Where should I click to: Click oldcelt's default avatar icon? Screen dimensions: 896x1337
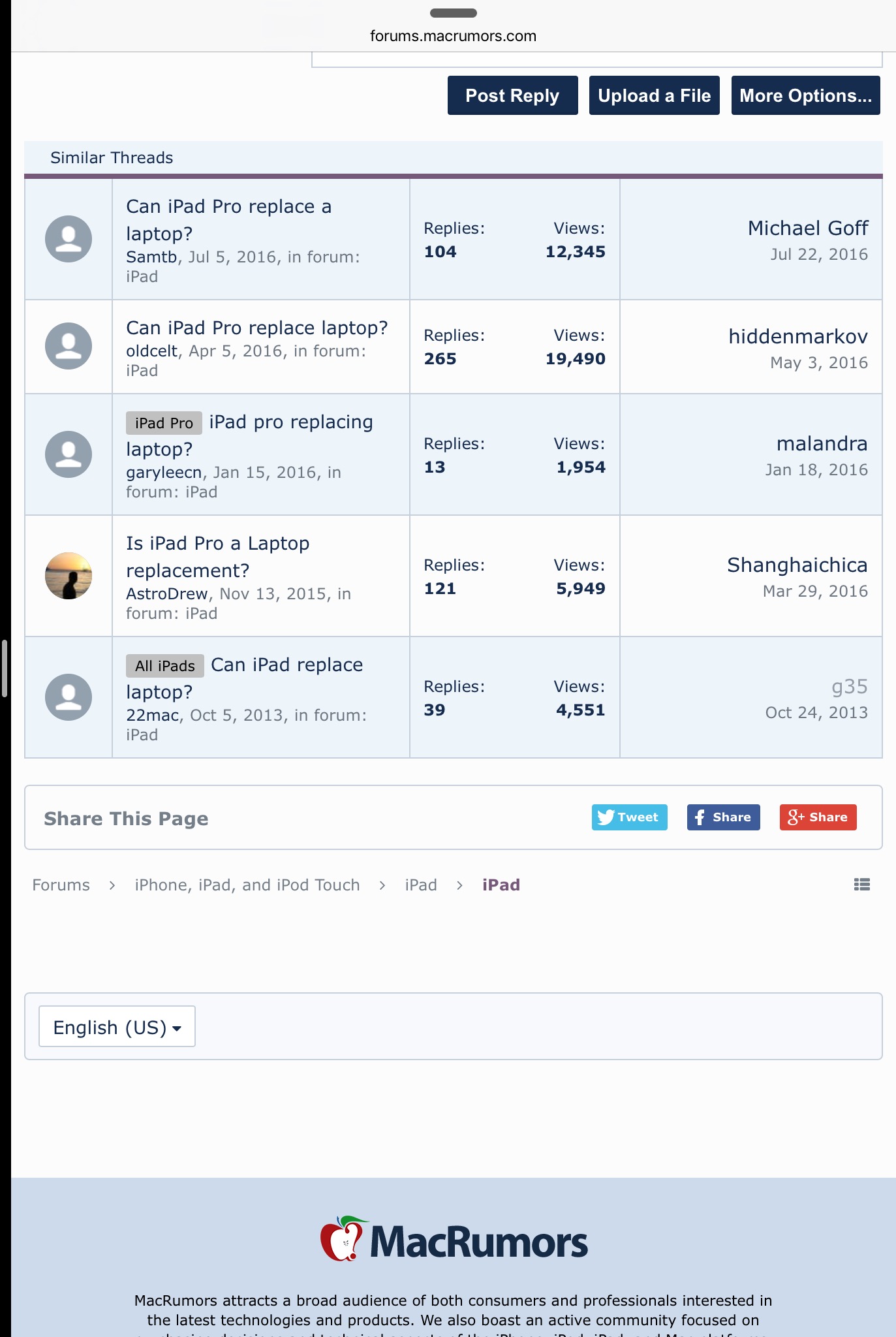(x=69, y=346)
